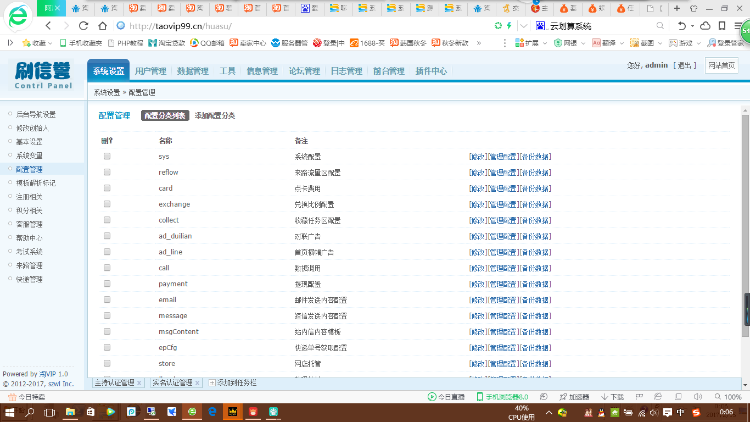Open Windows taskbar search icon

click(30, 412)
